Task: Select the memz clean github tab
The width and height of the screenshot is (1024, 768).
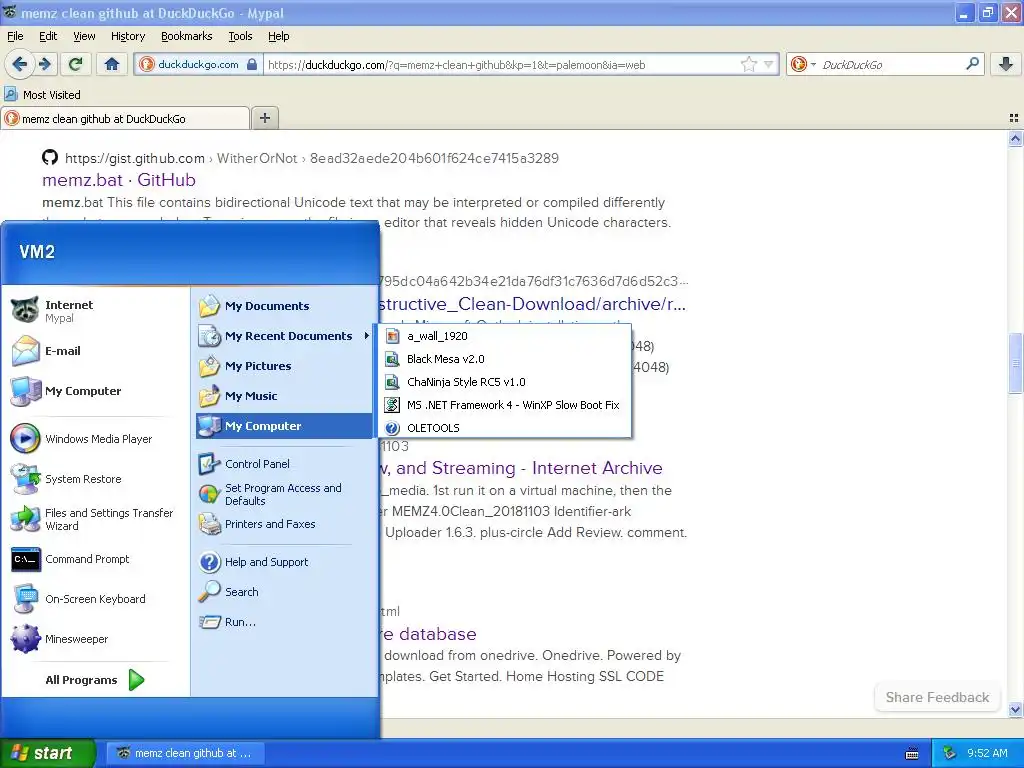Action: click(125, 118)
